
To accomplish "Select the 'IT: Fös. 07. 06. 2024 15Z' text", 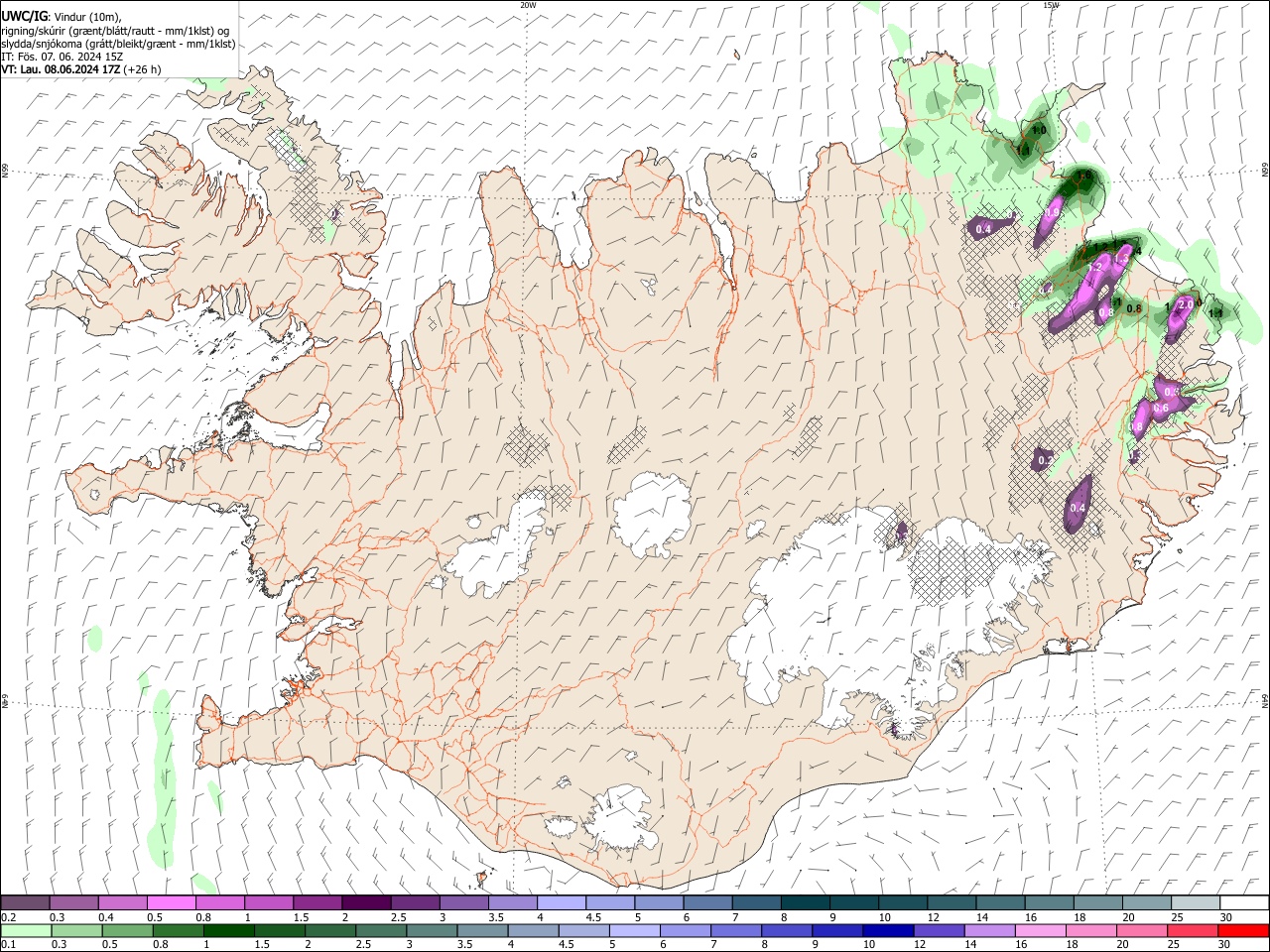I will click(x=62, y=57).
